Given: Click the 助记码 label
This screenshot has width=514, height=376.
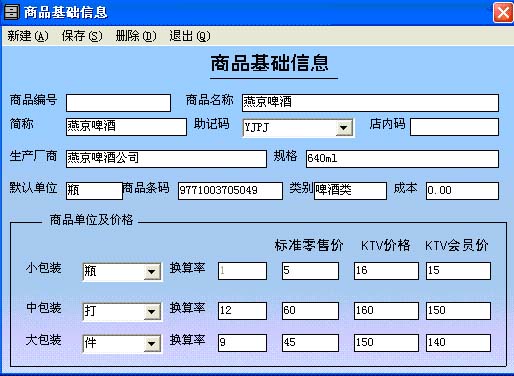Looking at the screenshot, I should 212,124.
